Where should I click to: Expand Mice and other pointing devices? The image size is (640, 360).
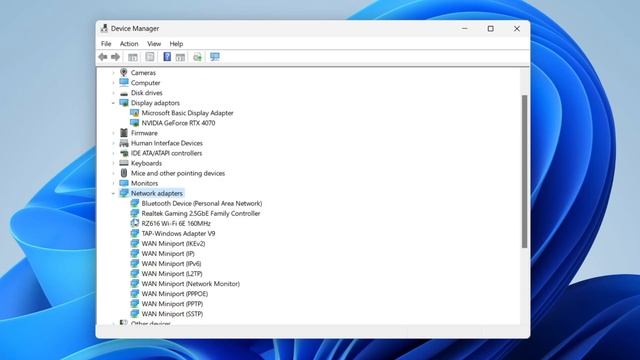[x=113, y=173]
